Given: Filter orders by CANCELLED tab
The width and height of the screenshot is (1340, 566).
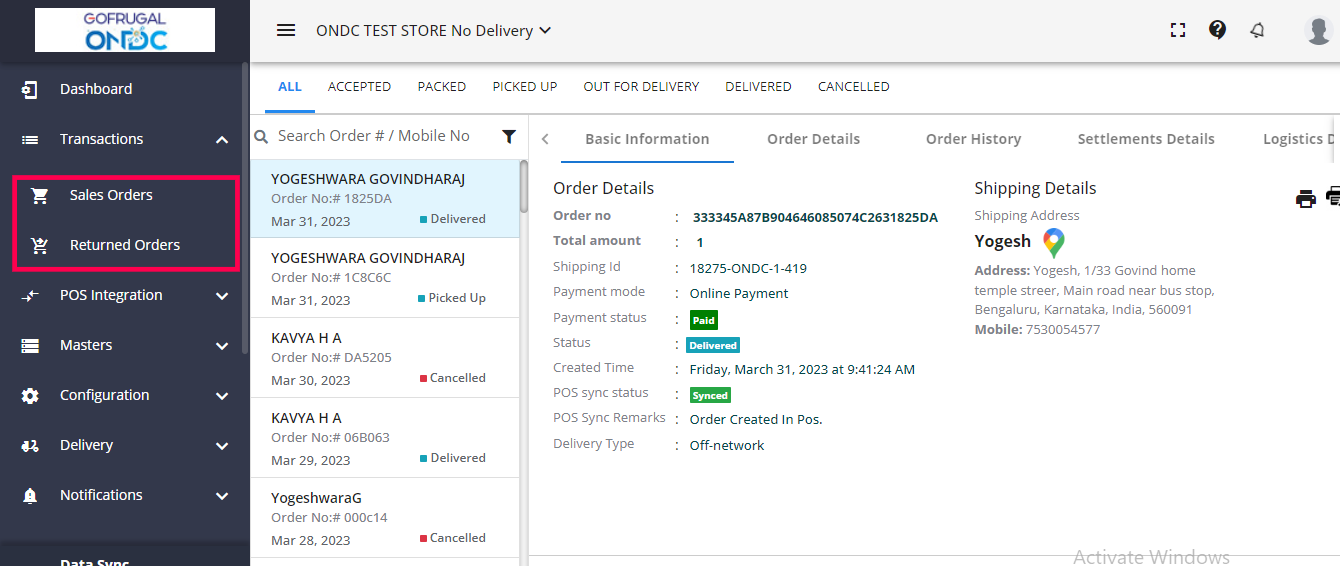Looking at the screenshot, I should (x=853, y=87).
